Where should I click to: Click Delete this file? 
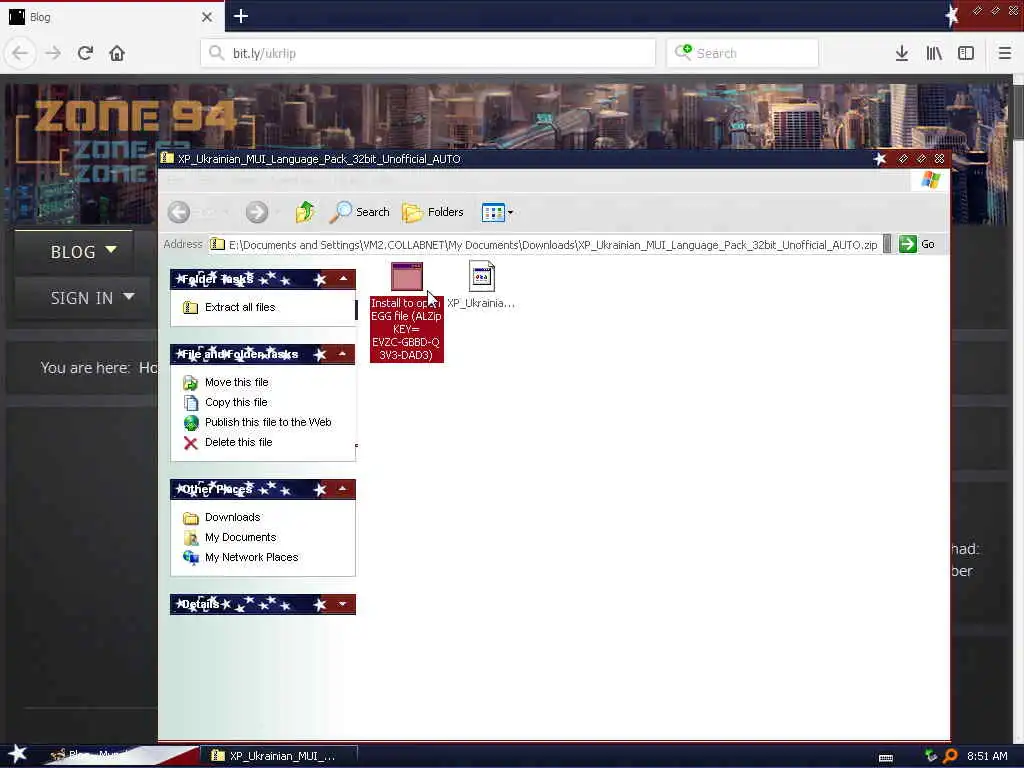[x=238, y=442]
